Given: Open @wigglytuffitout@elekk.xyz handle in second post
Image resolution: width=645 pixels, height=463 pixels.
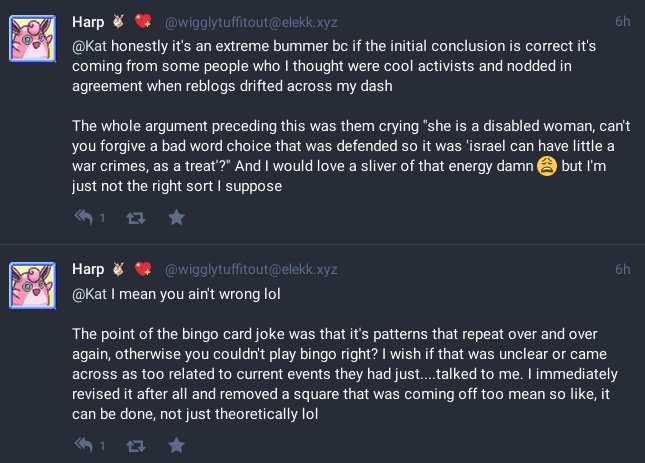Looking at the screenshot, I should tap(251, 269).
